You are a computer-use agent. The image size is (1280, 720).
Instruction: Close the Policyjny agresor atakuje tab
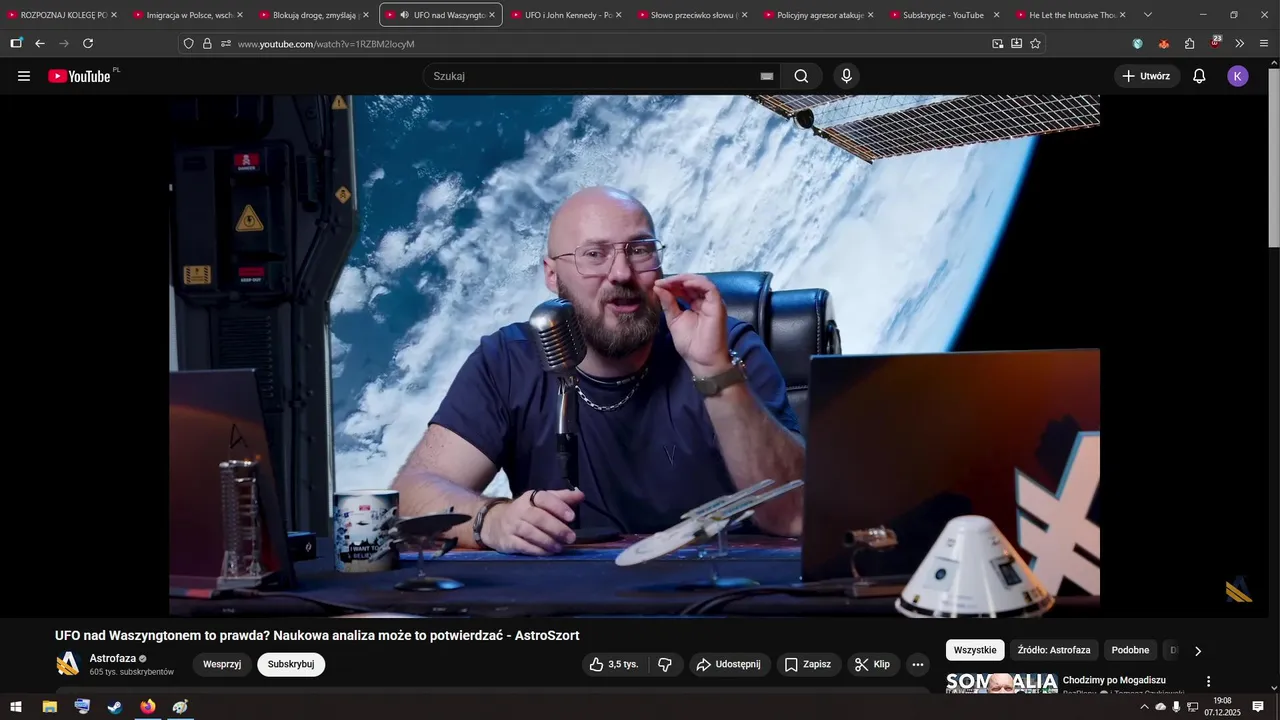click(870, 15)
